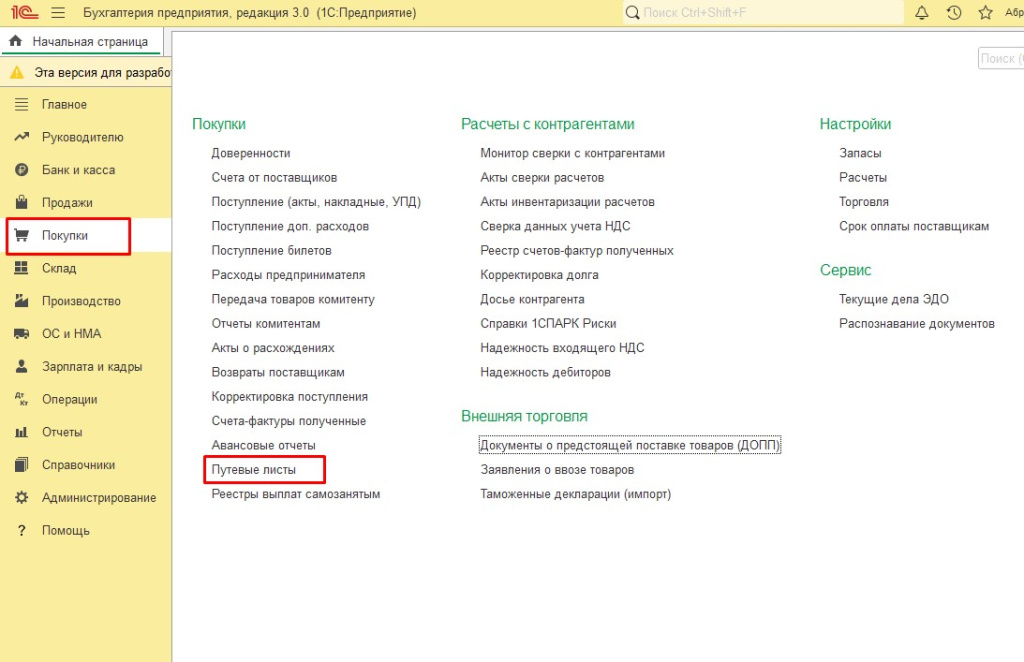Click the warning triangle icon
1024x662 pixels.
(17, 72)
